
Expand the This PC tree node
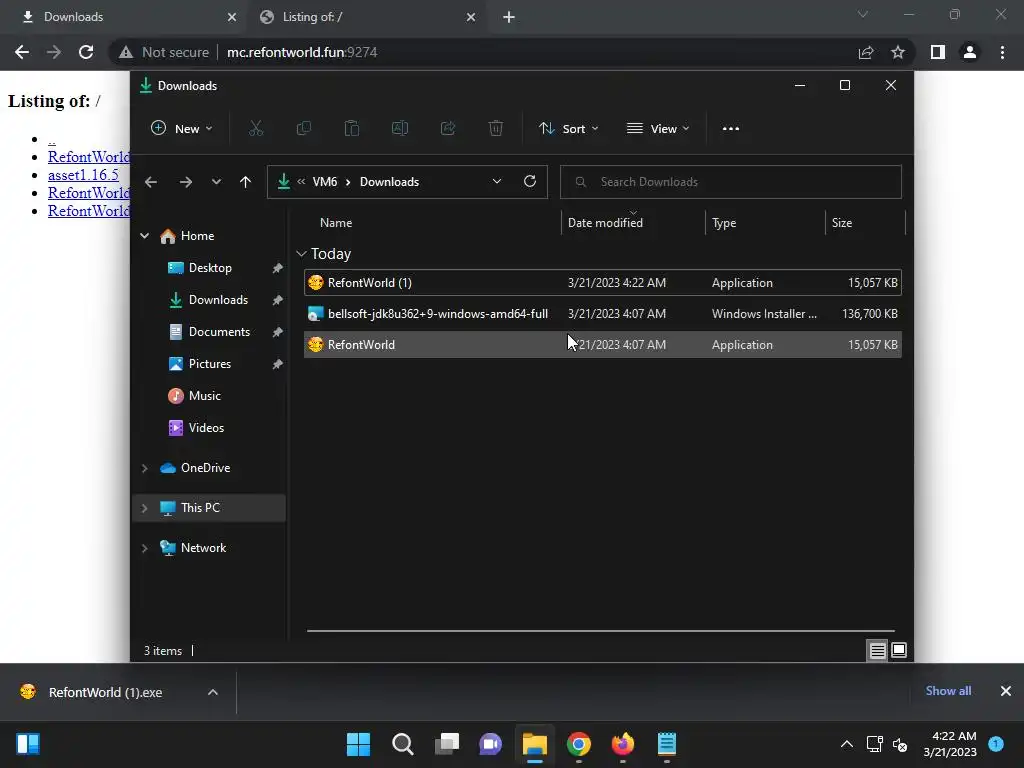[x=144, y=508]
